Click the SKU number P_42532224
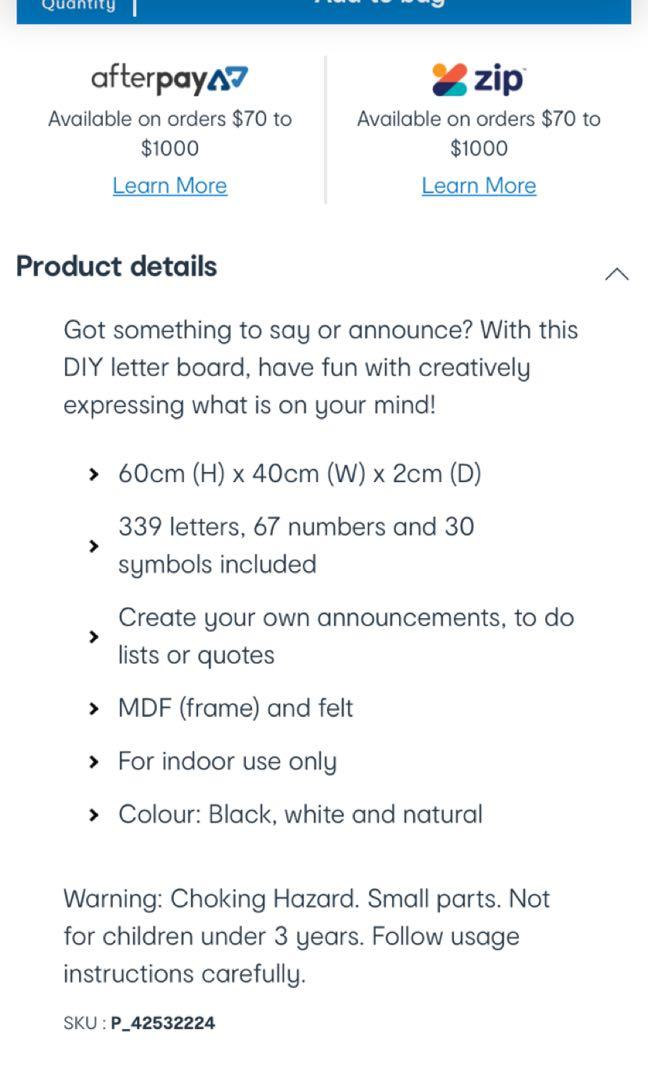648x1080 pixels. point(162,1023)
